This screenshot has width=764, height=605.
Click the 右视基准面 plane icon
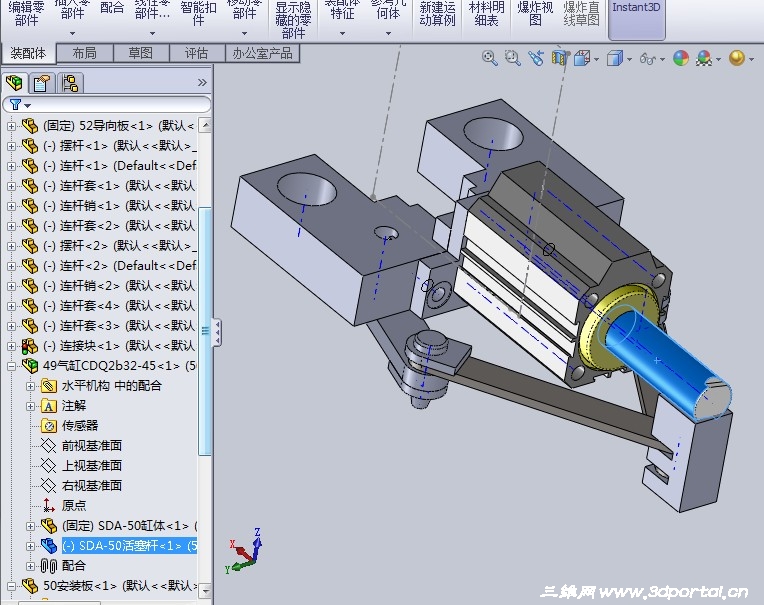48,485
